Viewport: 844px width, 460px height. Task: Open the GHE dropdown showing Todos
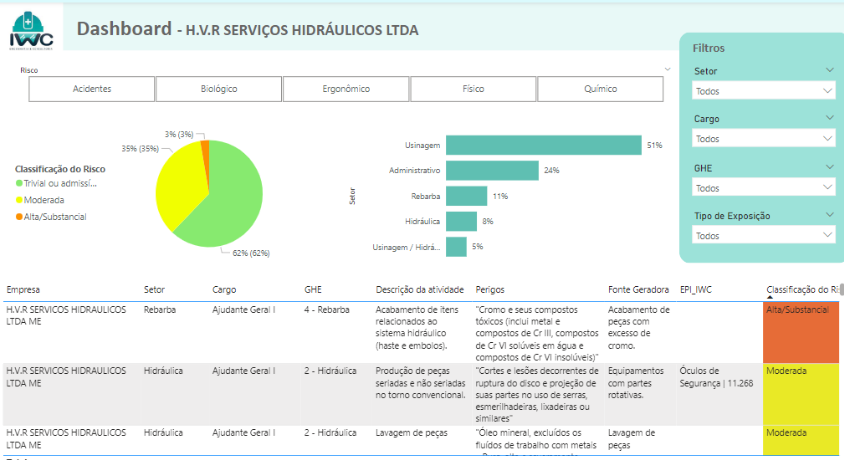point(763,188)
